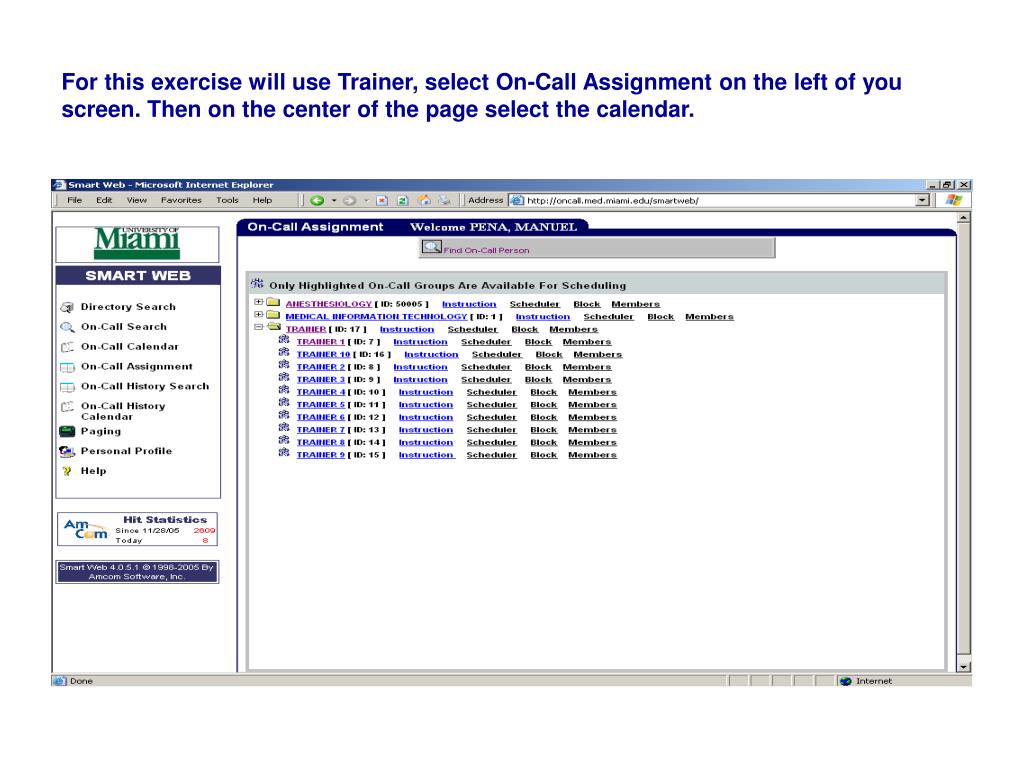Open Members for TRAINER 8
1024x768 pixels.
click(592, 443)
